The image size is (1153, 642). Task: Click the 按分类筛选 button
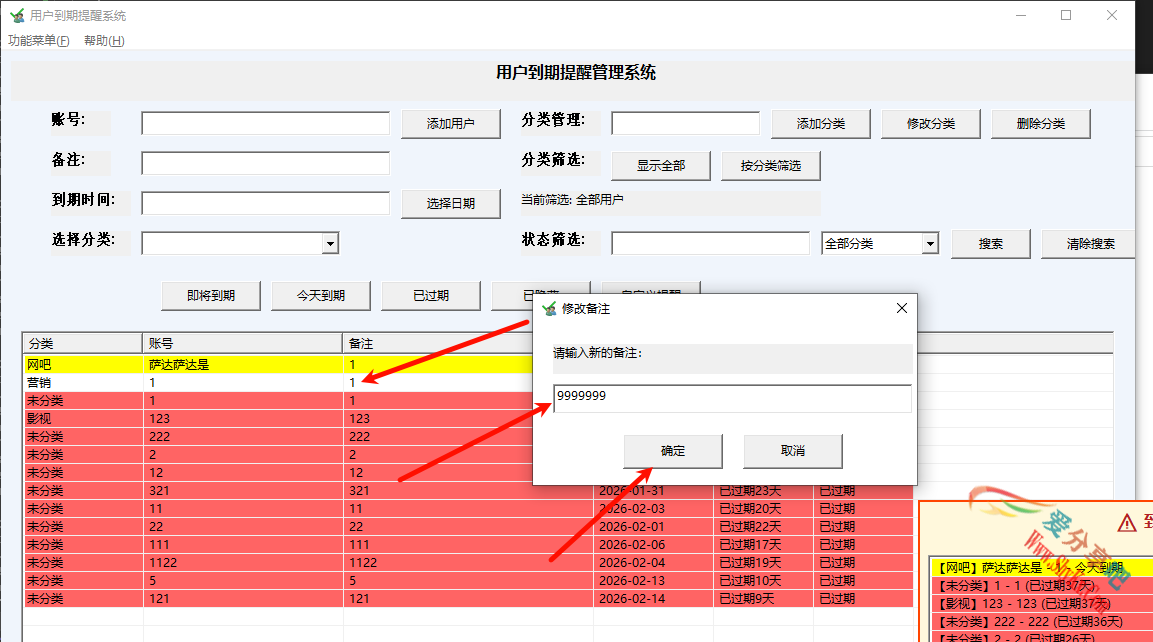tap(770, 165)
